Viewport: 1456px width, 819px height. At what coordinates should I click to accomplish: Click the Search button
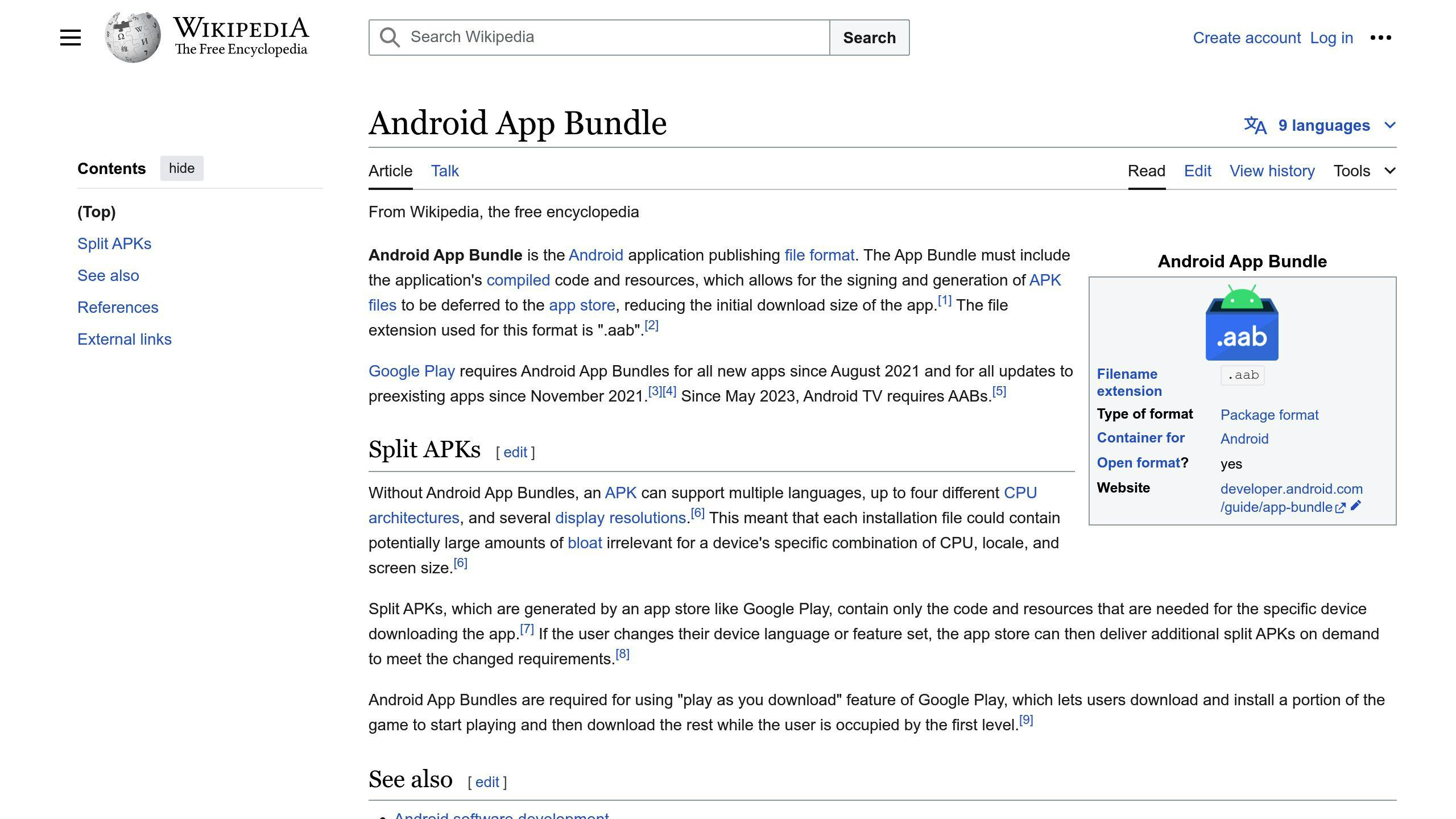pos(869,37)
